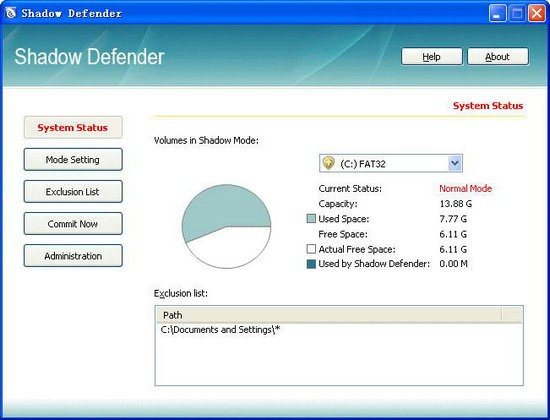Click the Shadow Defender title bar icon
The width and height of the screenshot is (550, 420).
pyautogui.click(x=11, y=13)
